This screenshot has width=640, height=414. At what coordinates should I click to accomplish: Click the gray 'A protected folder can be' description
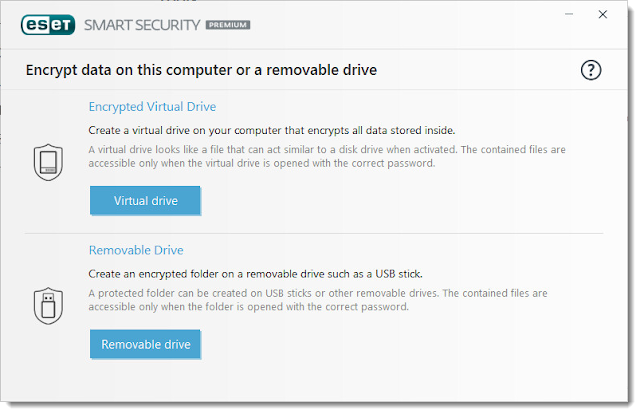[318, 300]
